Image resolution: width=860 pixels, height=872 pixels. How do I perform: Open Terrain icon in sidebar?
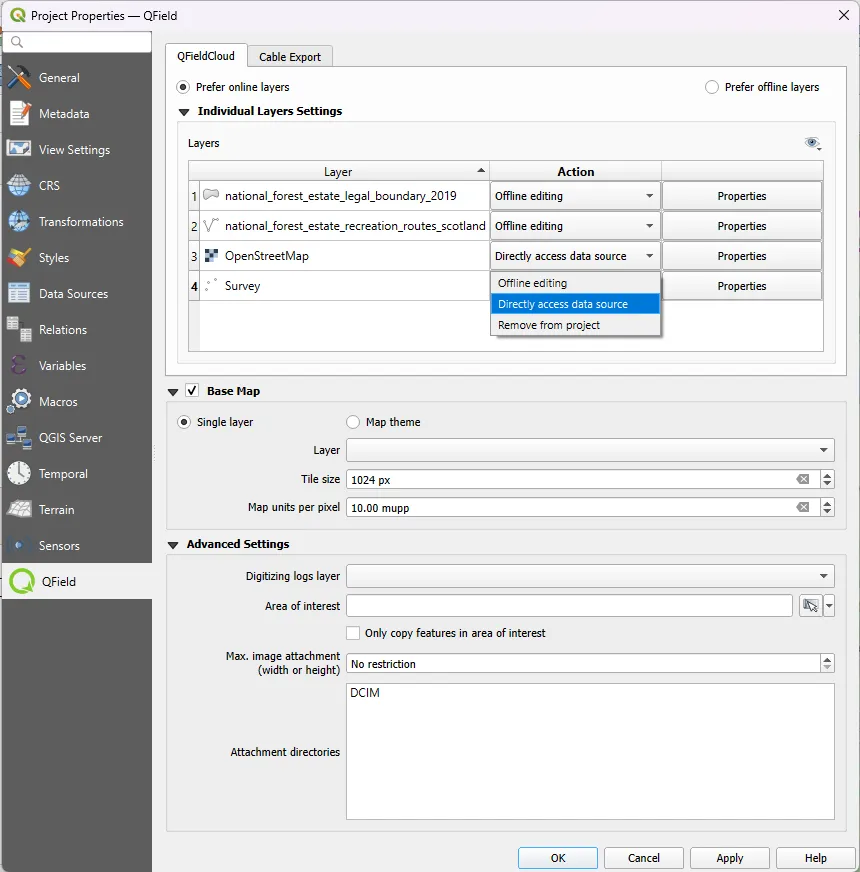point(19,509)
